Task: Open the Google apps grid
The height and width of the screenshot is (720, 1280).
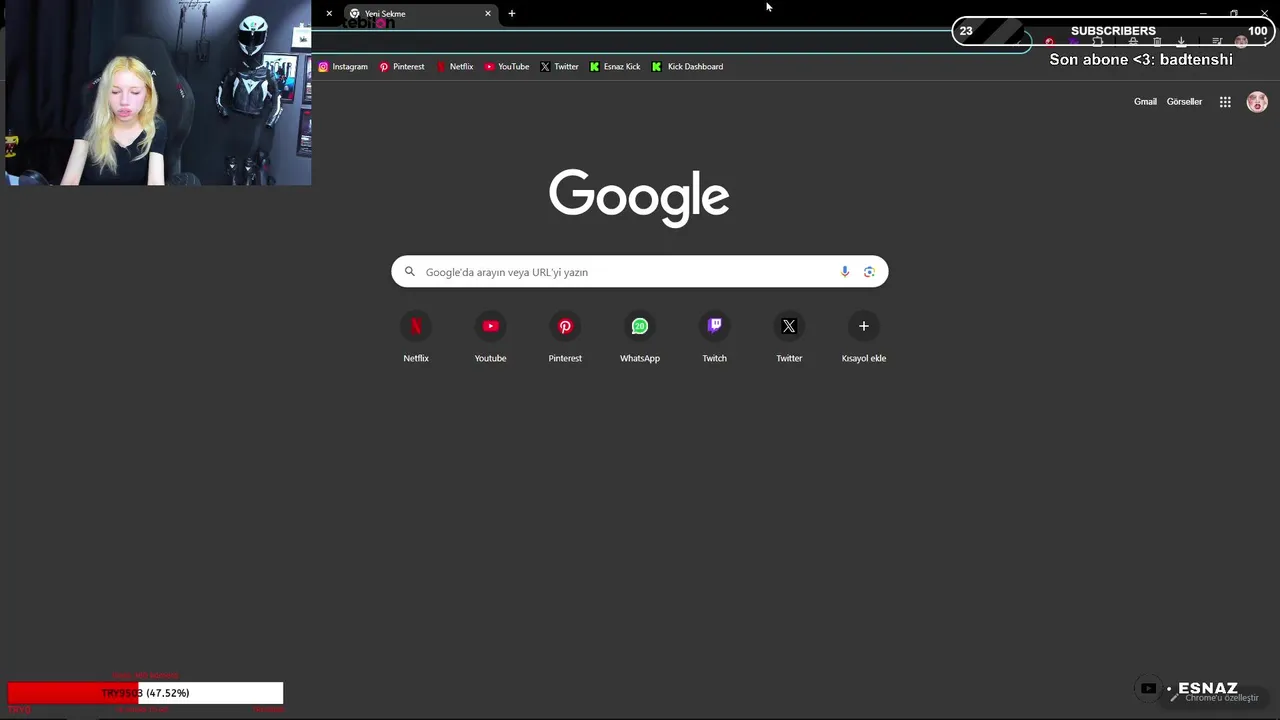Action: click(x=1225, y=102)
